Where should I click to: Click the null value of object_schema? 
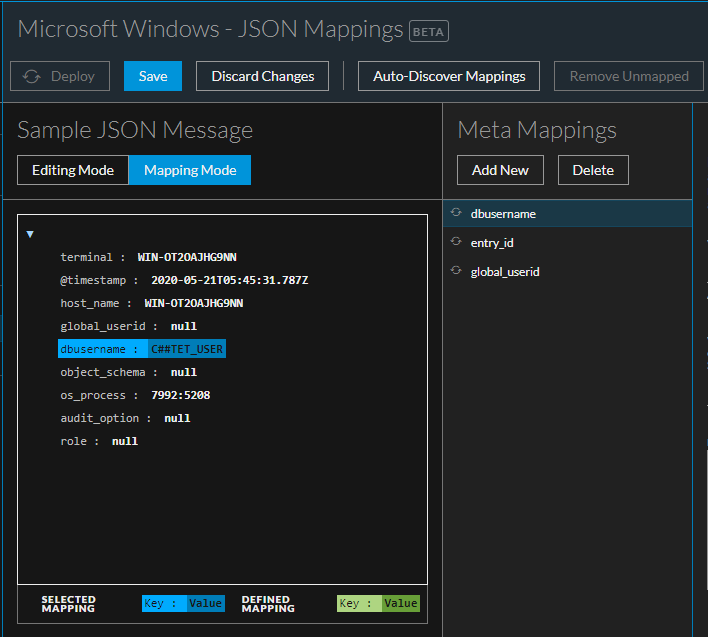coord(184,372)
